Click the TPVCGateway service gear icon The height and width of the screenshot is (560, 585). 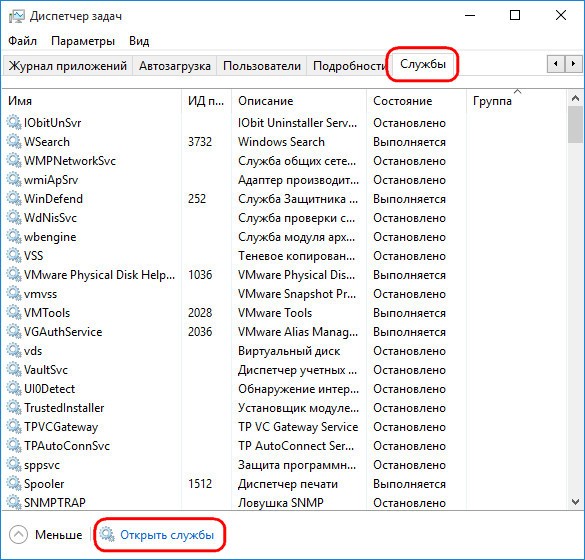point(14,427)
